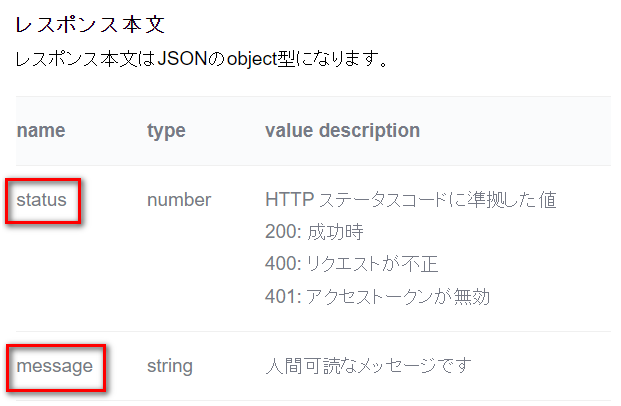Click the word object型 in the sentence
Image resolution: width=621 pixels, height=406 pixels.
(261, 59)
